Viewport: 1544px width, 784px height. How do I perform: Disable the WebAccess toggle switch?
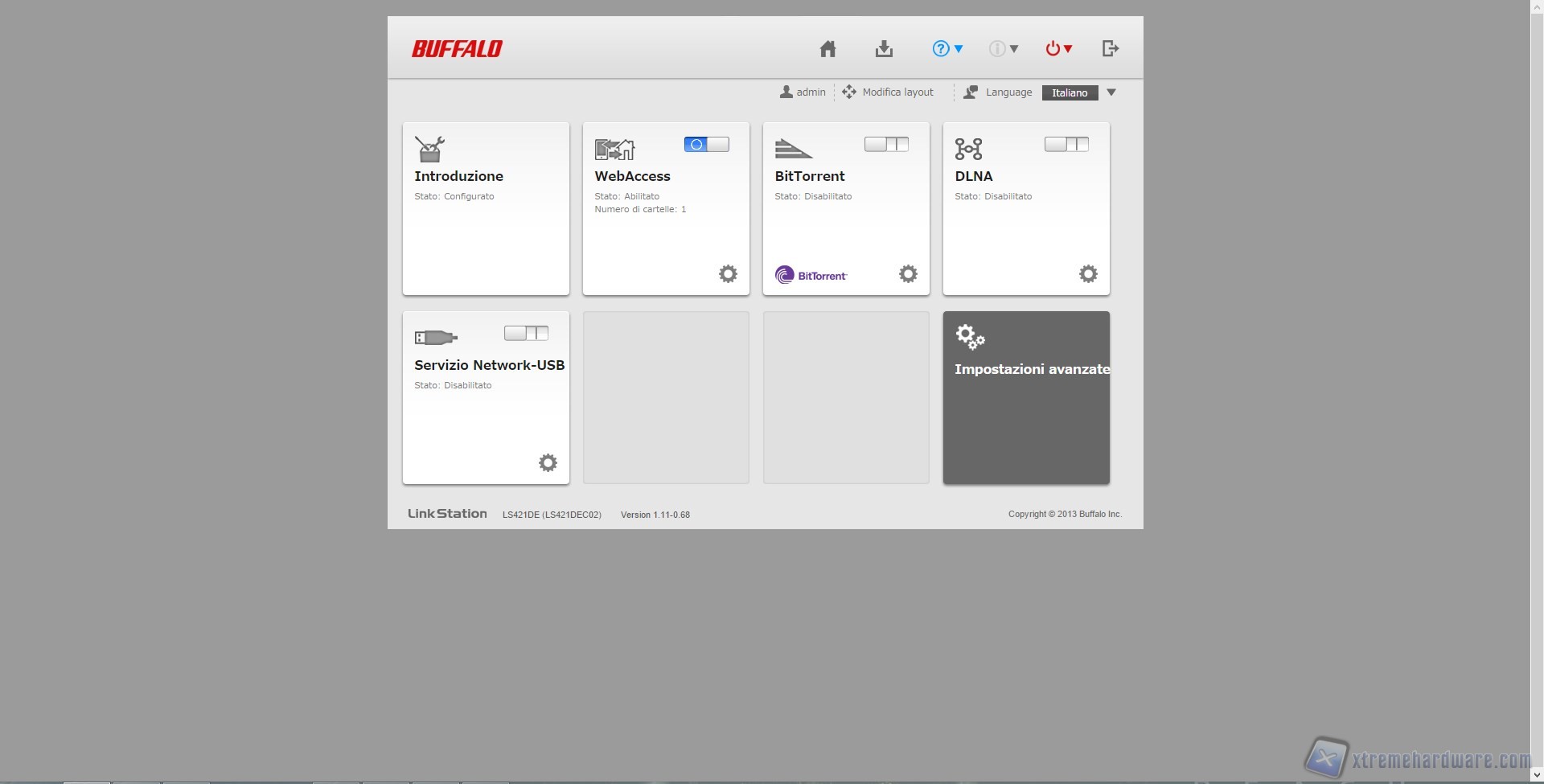tap(706, 145)
